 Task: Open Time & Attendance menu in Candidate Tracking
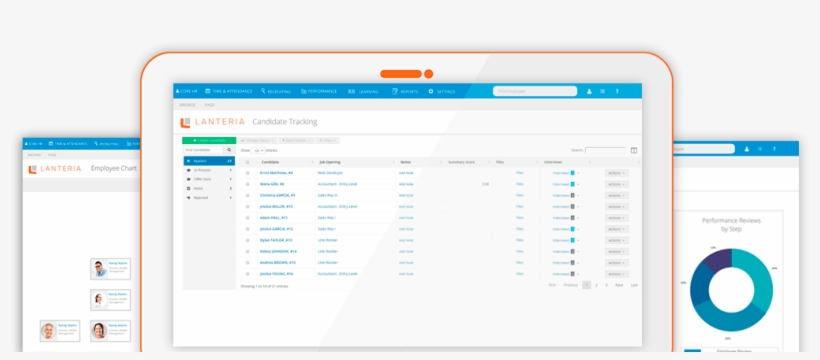[229, 91]
